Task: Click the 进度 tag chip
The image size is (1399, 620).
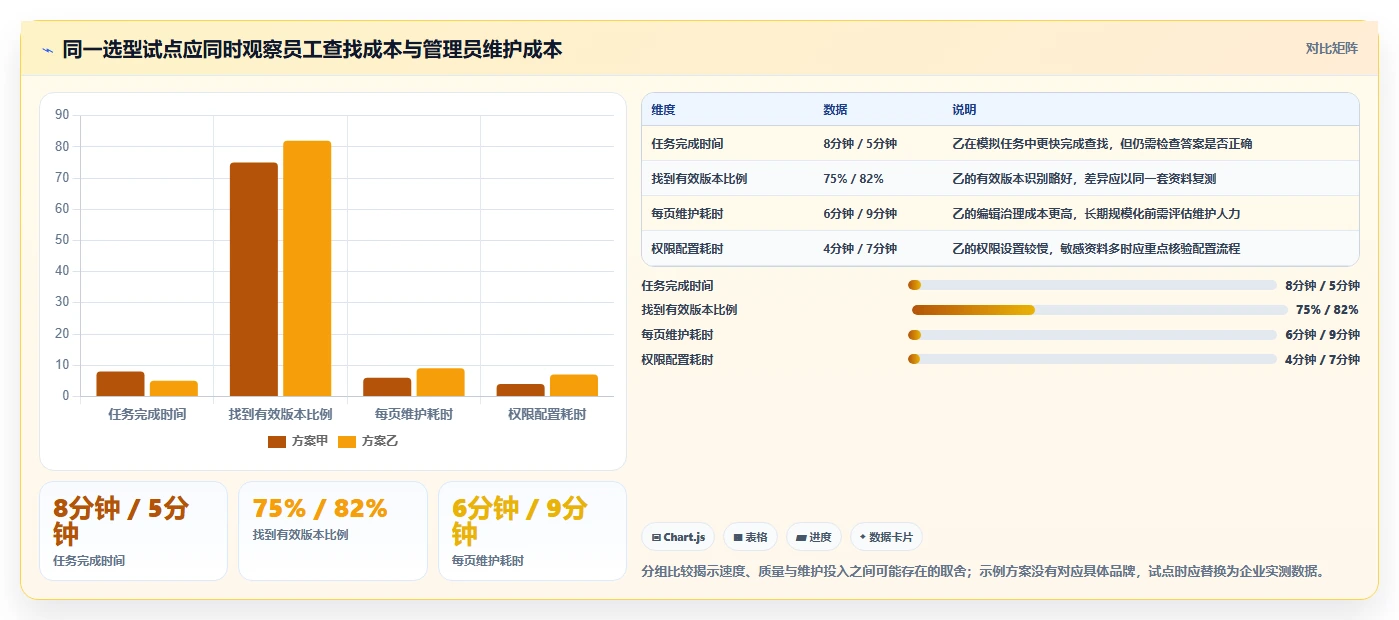Action: (813, 537)
